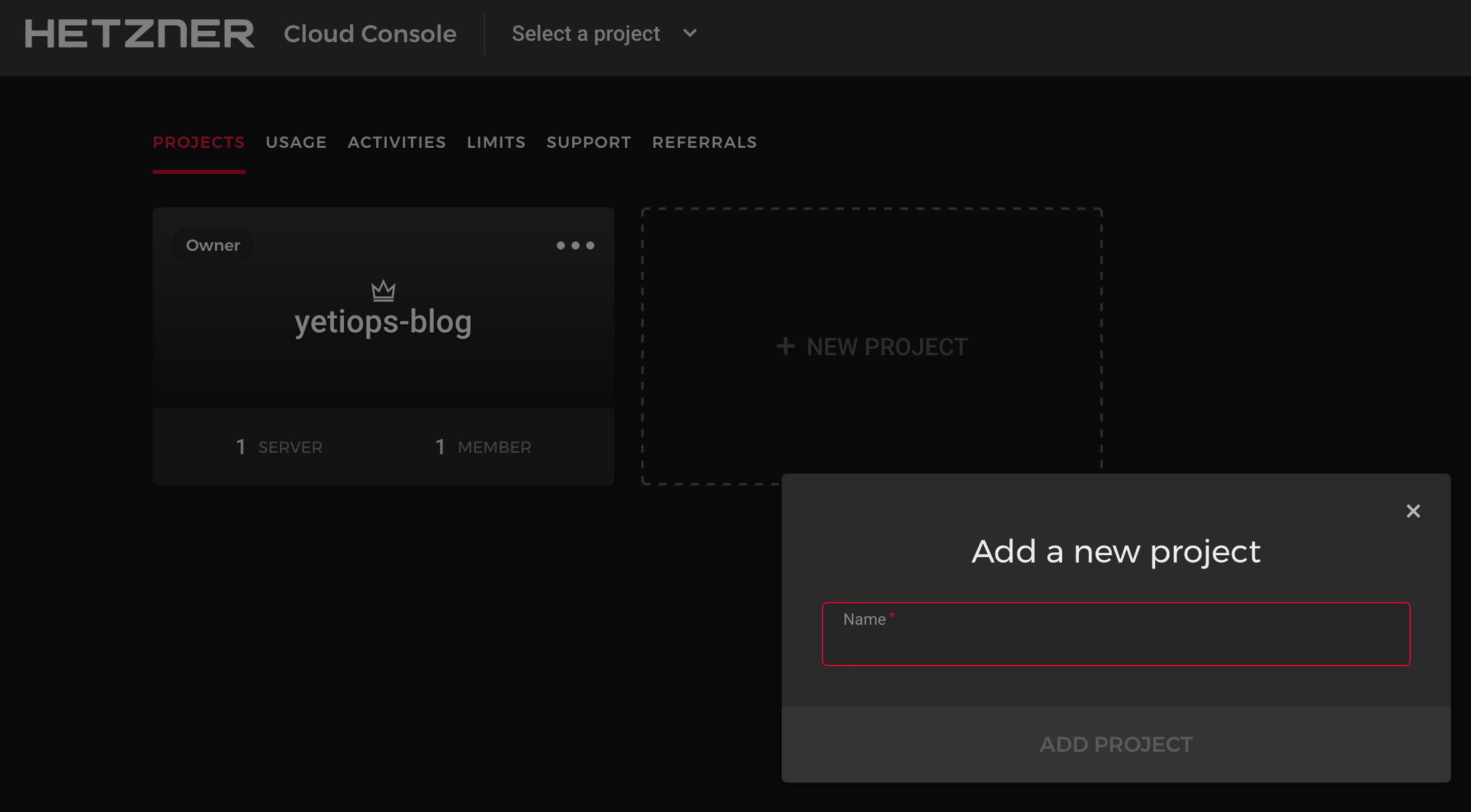Click the crown icon above yetiops-blog
Screen dimensions: 1471x812
383,290
